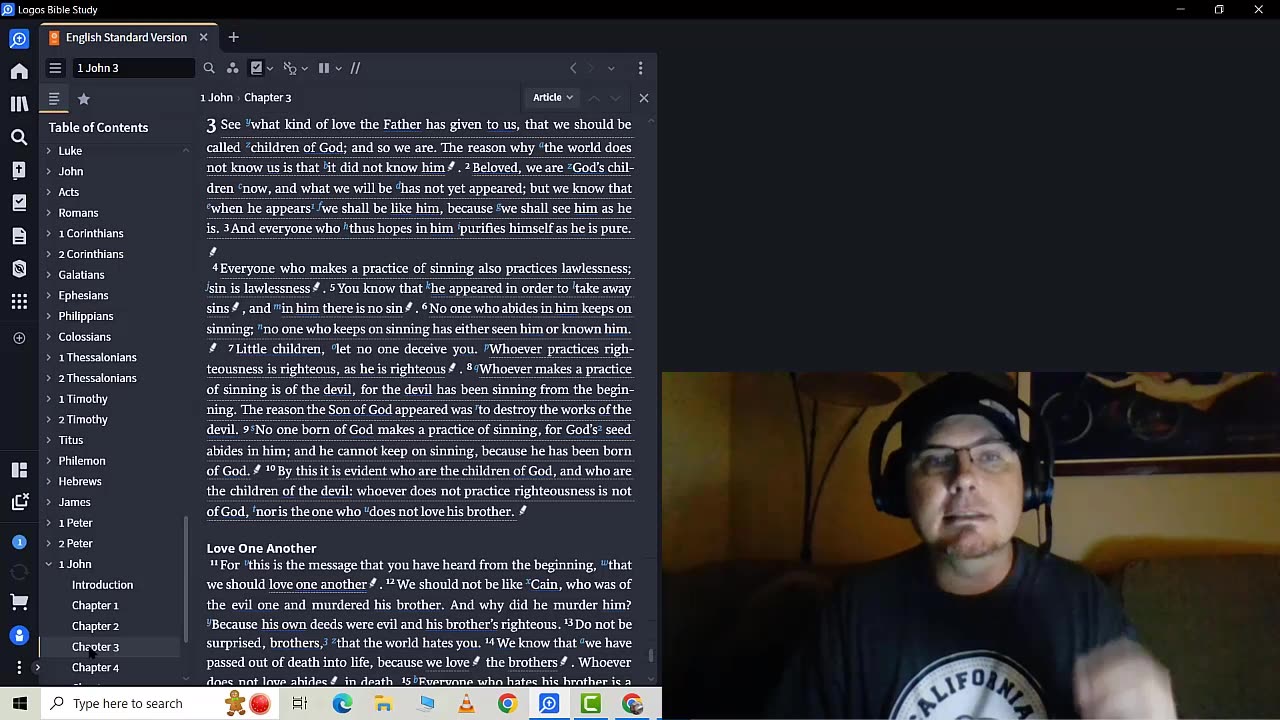Open the shopping cart store icon
The image size is (1280, 720).
click(19, 601)
